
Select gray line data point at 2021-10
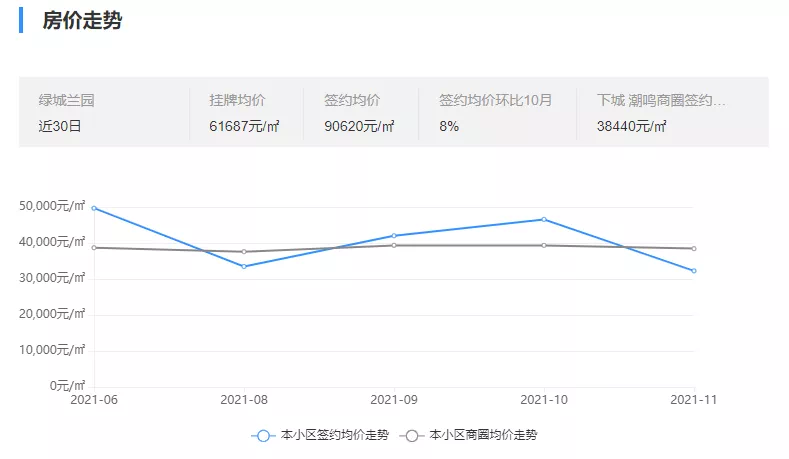pyautogui.click(x=544, y=245)
